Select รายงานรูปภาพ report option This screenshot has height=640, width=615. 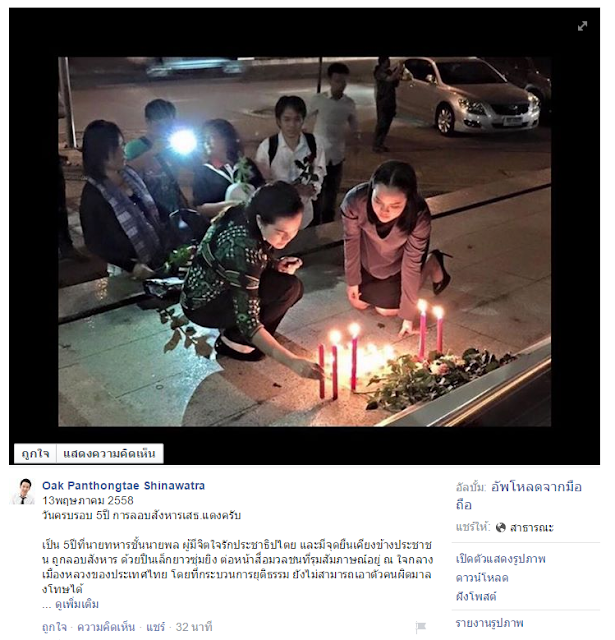(x=489, y=623)
